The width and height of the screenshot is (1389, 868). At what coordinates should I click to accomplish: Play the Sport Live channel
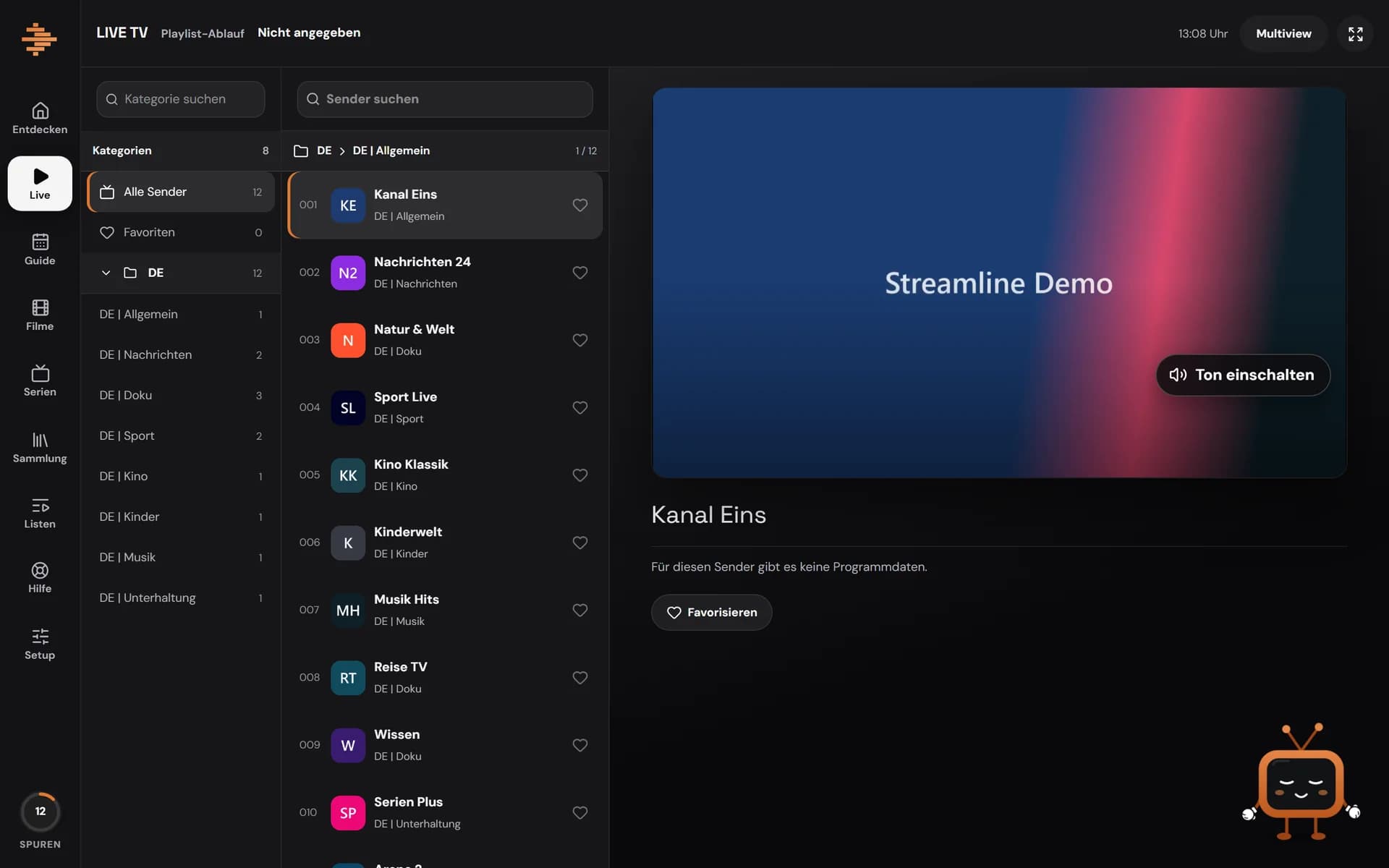pyautogui.click(x=445, y=408)
